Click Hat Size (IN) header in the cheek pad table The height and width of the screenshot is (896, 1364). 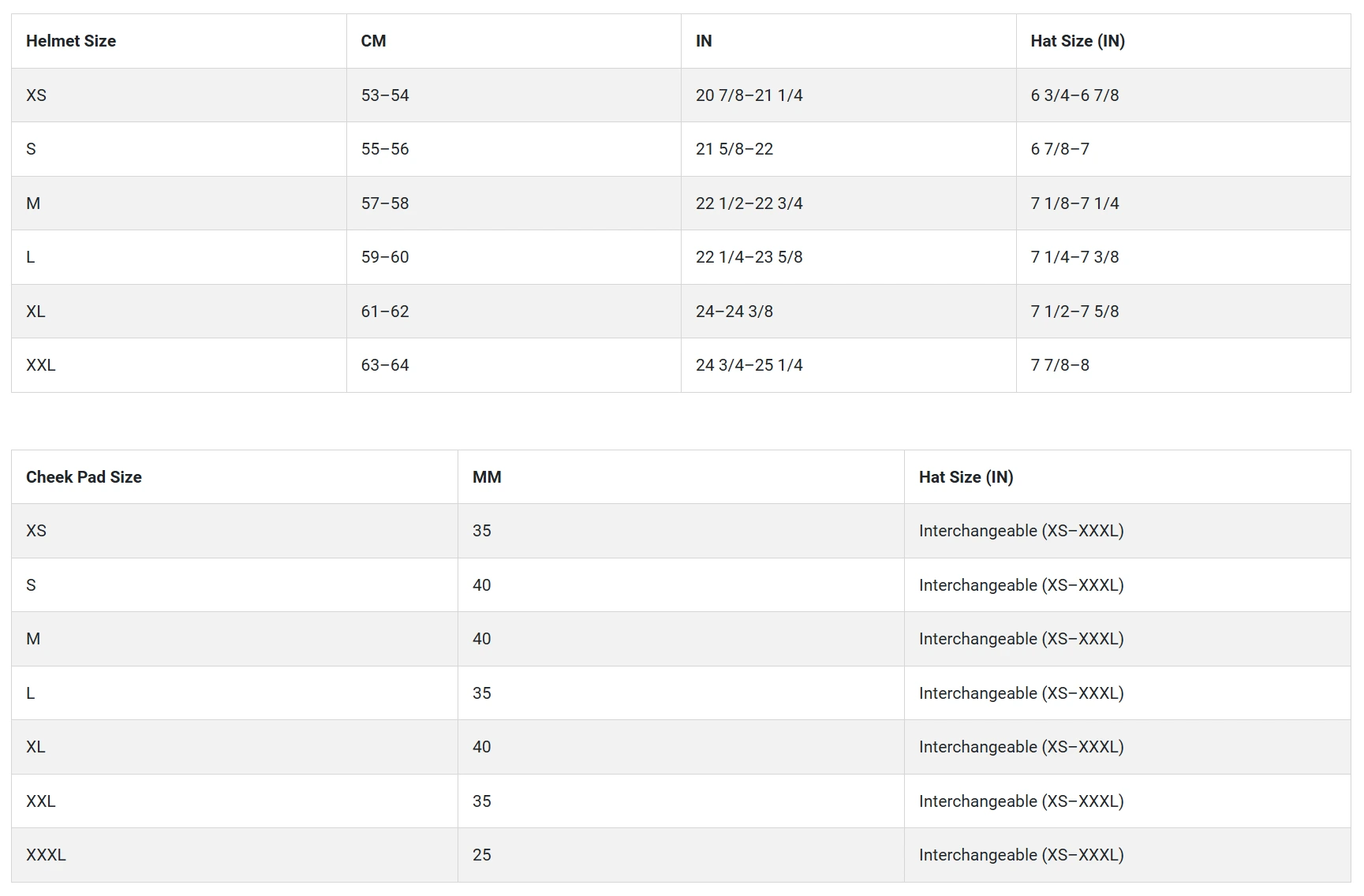pyautogui.click(x=966, y=477)
